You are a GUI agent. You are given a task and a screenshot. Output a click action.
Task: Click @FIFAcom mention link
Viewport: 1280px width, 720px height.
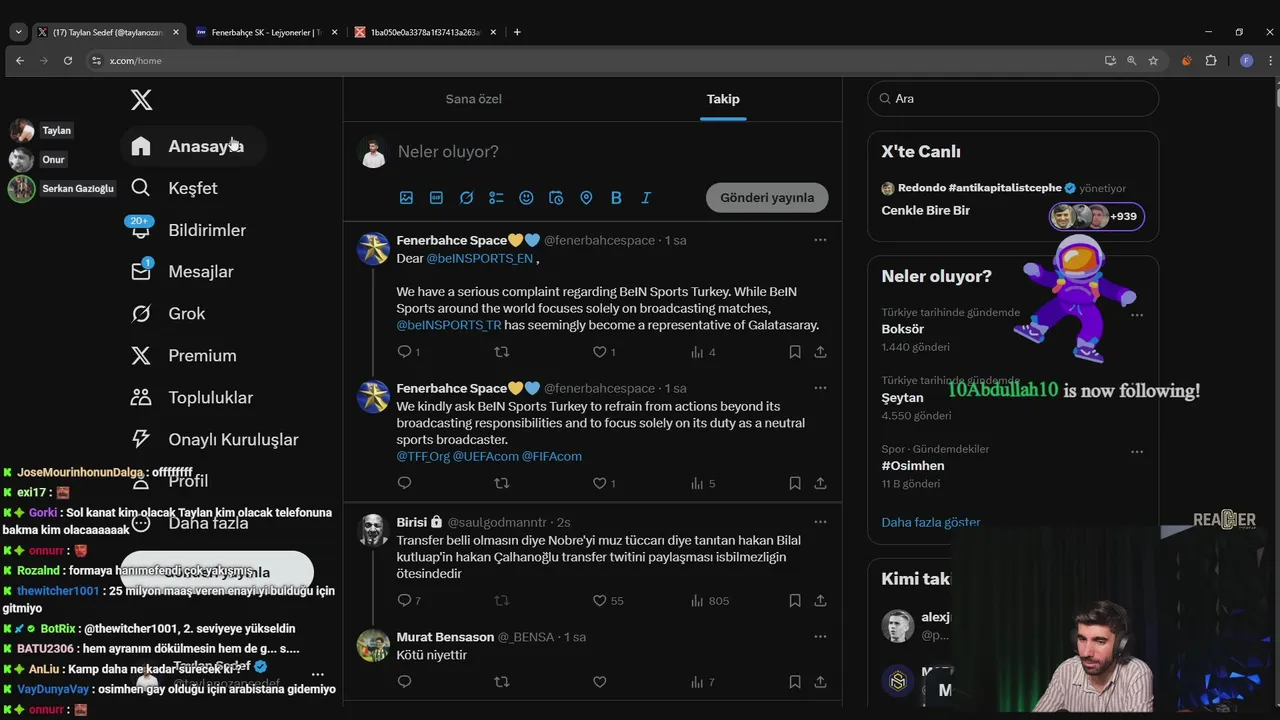pos(551,456)
